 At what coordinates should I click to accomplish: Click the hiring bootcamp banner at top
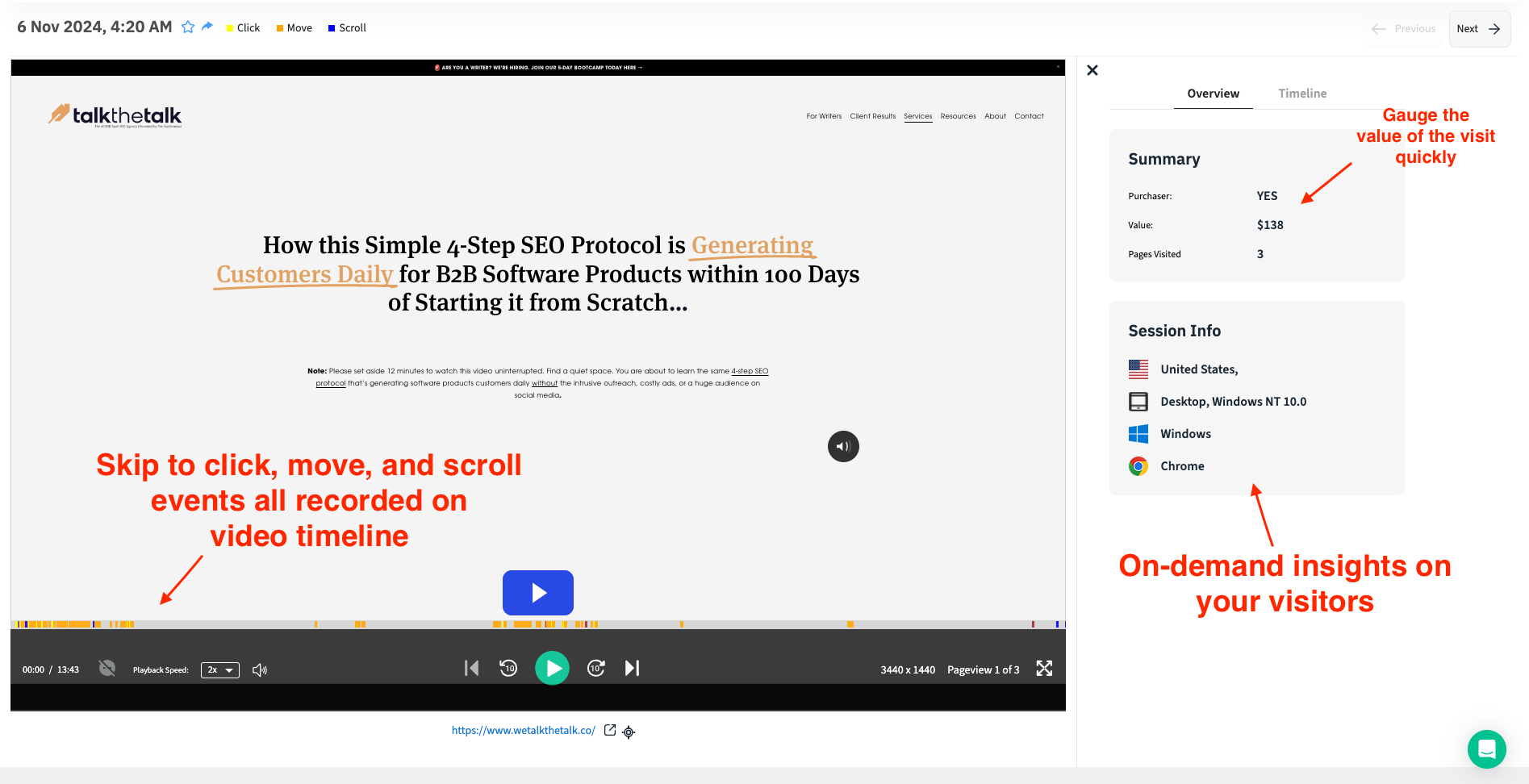click(538, 68)
